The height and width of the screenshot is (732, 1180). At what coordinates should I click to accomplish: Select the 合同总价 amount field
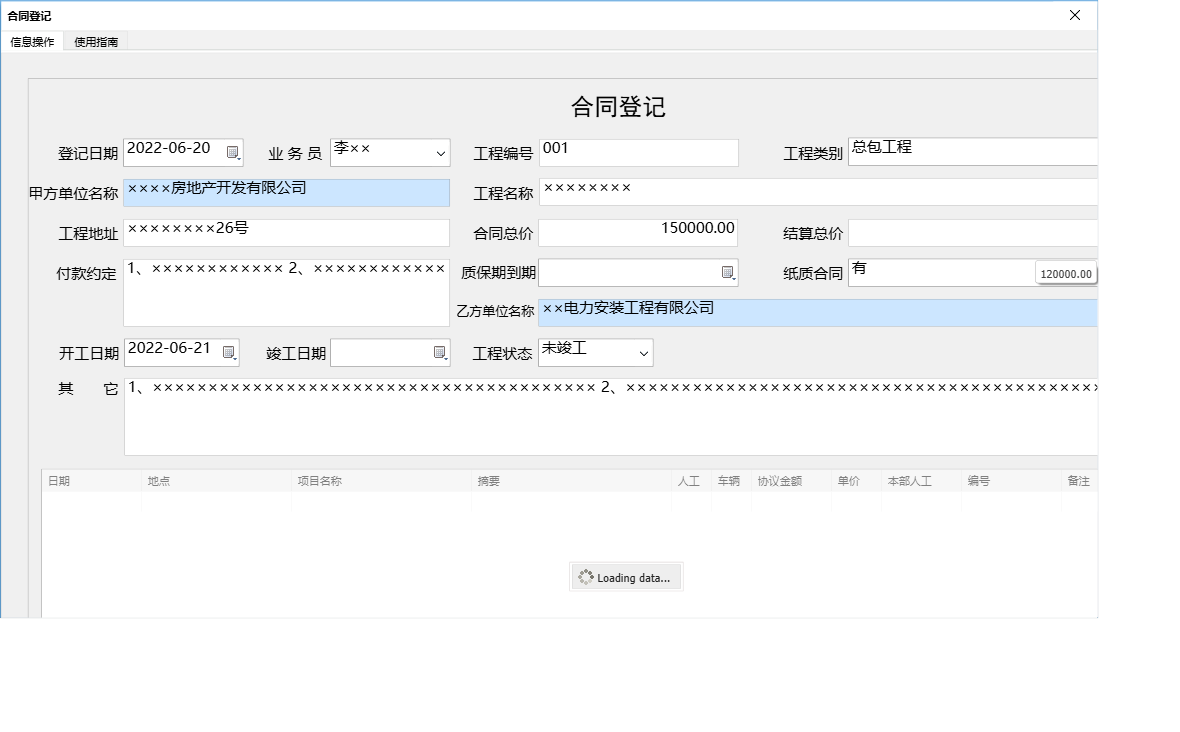[639, 232]
